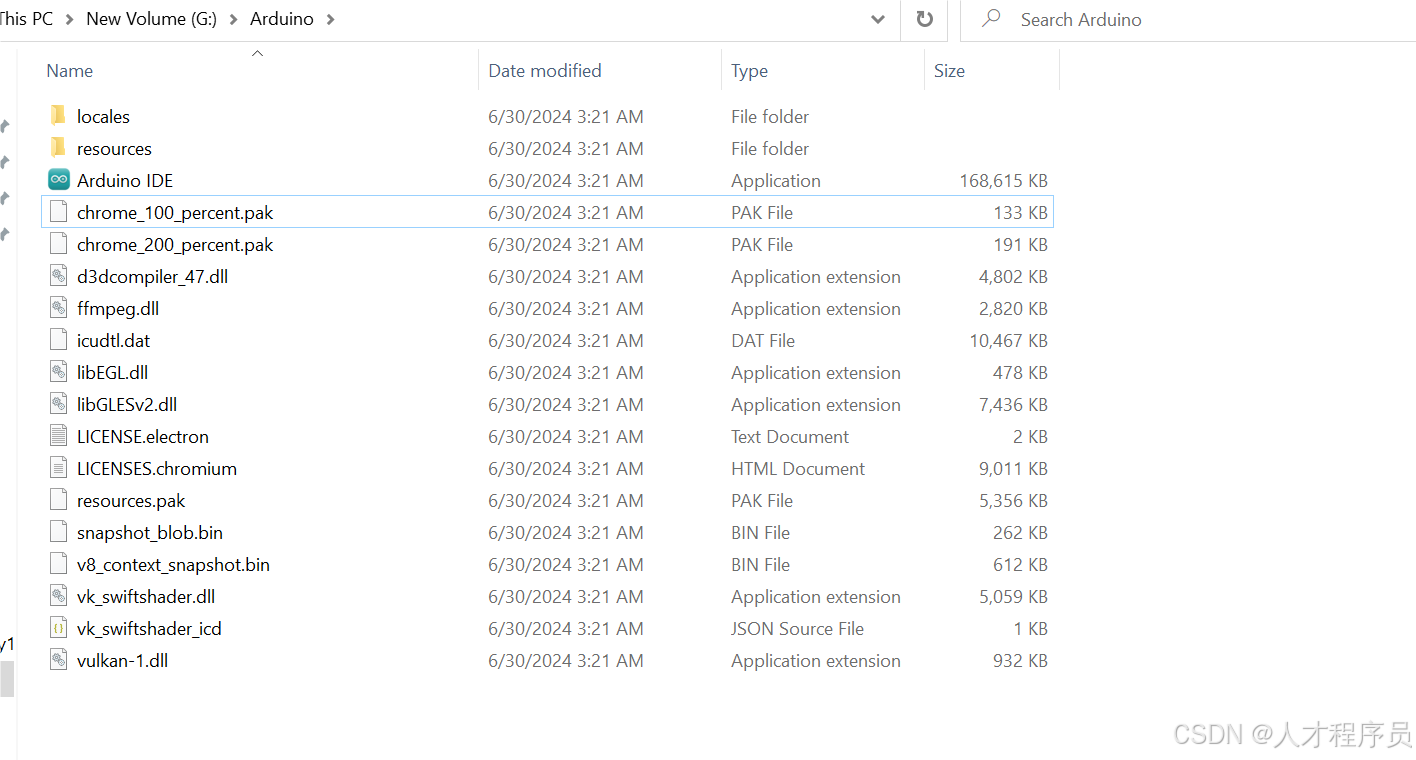Select chrome_200_percent.pak file name

click(175, 245)
